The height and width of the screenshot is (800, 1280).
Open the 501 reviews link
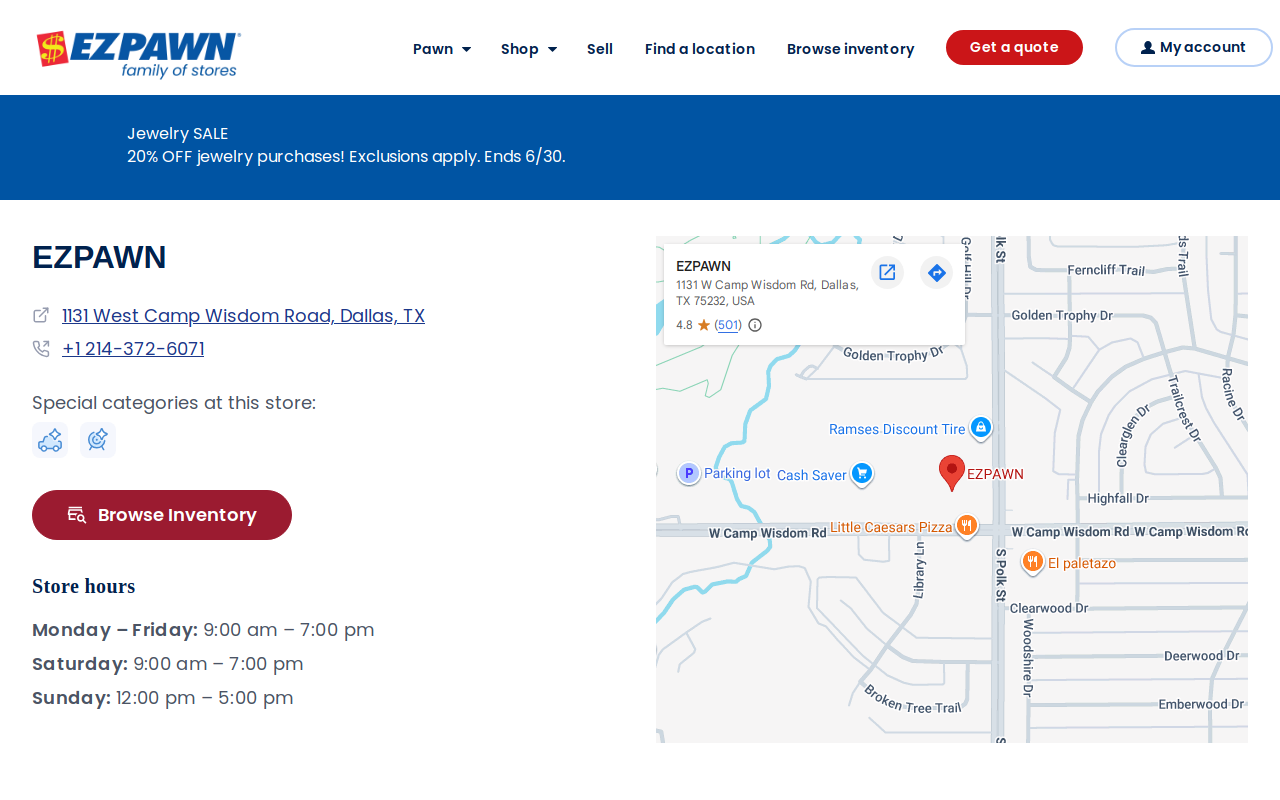point(728,325)
